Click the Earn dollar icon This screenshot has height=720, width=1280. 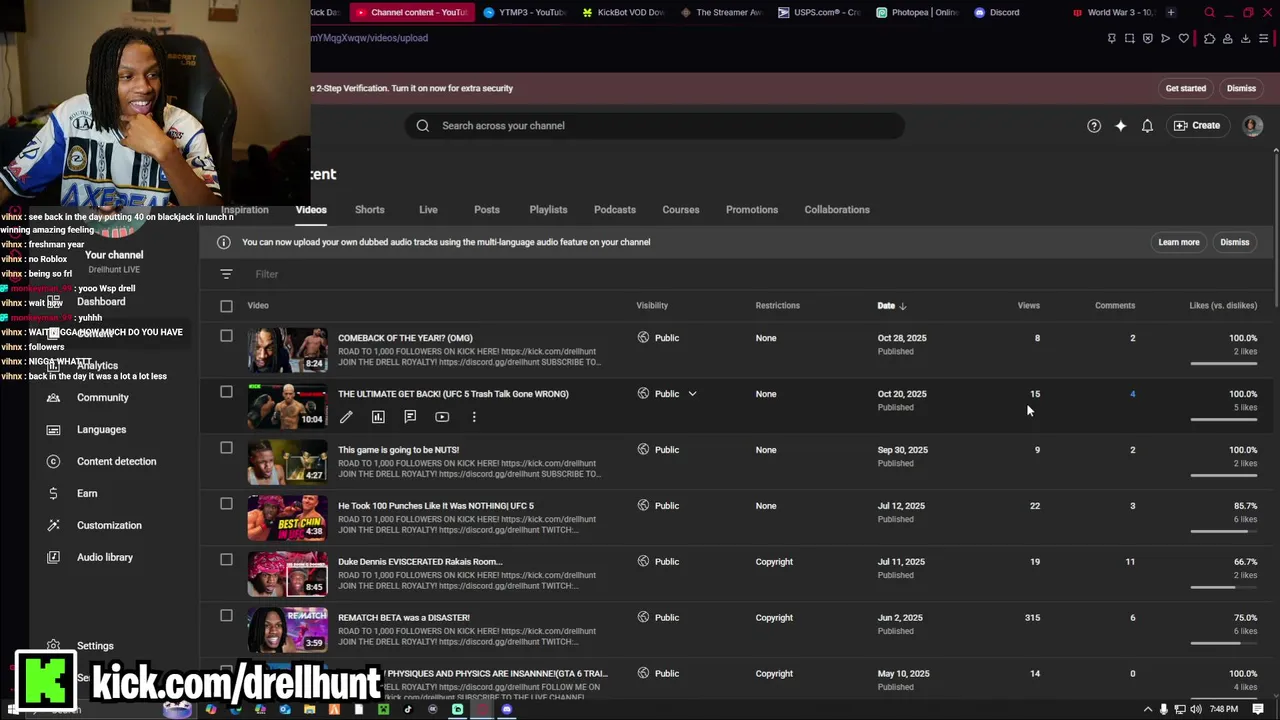(x=54, y=494)
